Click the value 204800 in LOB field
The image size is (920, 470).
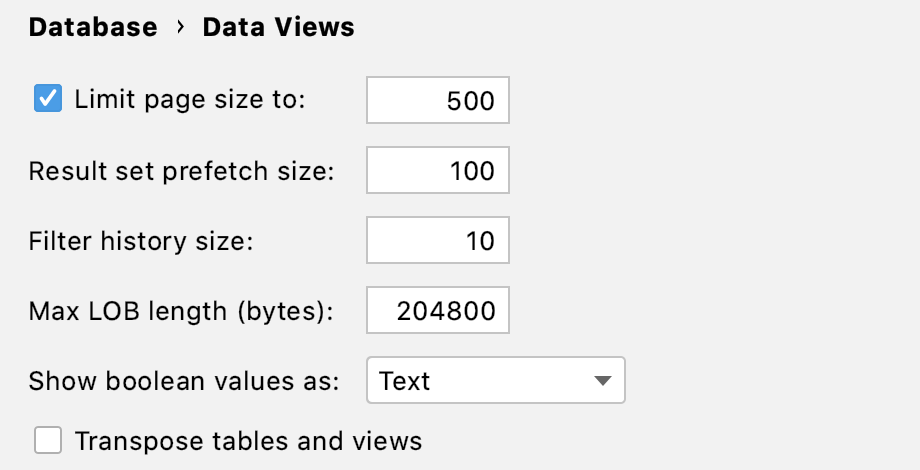[446, 311]
